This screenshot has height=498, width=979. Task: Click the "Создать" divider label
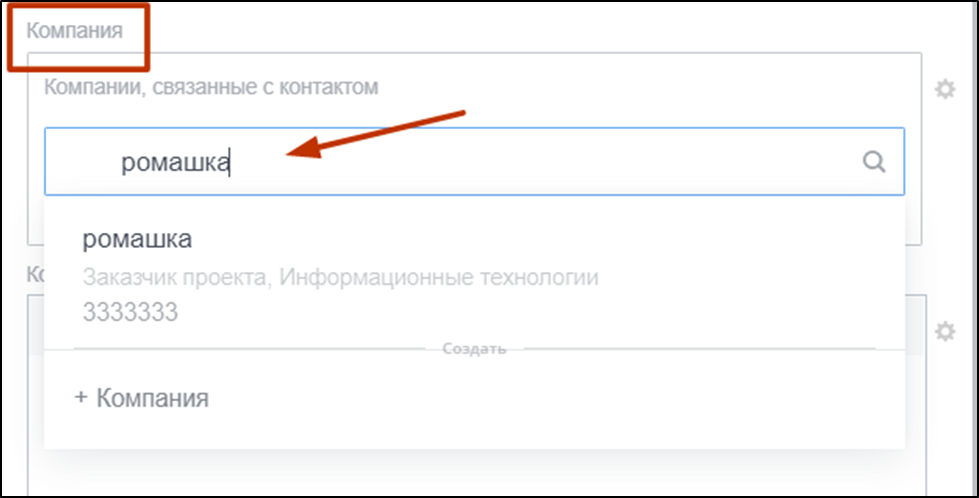(x=475, y=349)
